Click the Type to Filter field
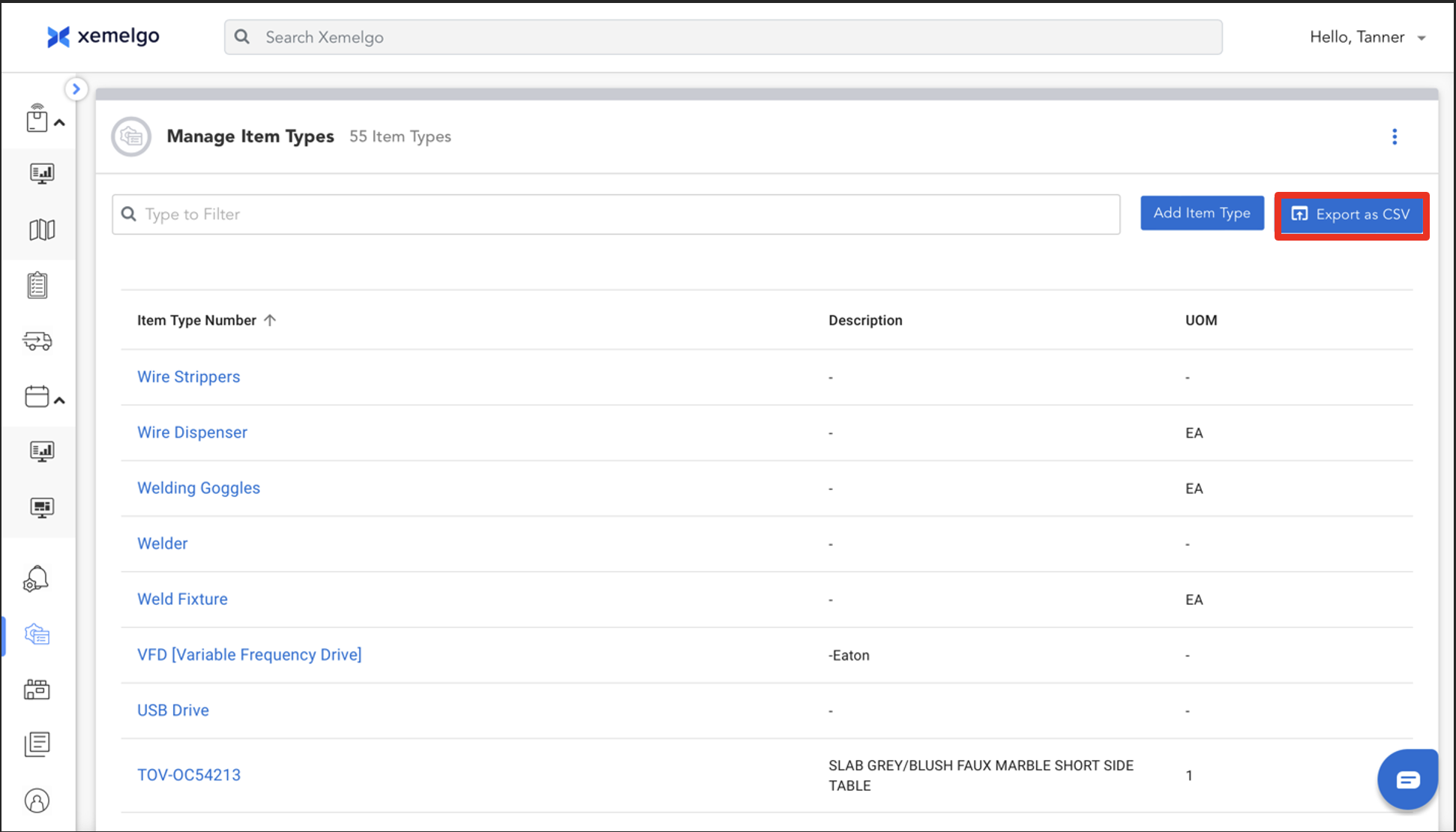 [615, 214]
